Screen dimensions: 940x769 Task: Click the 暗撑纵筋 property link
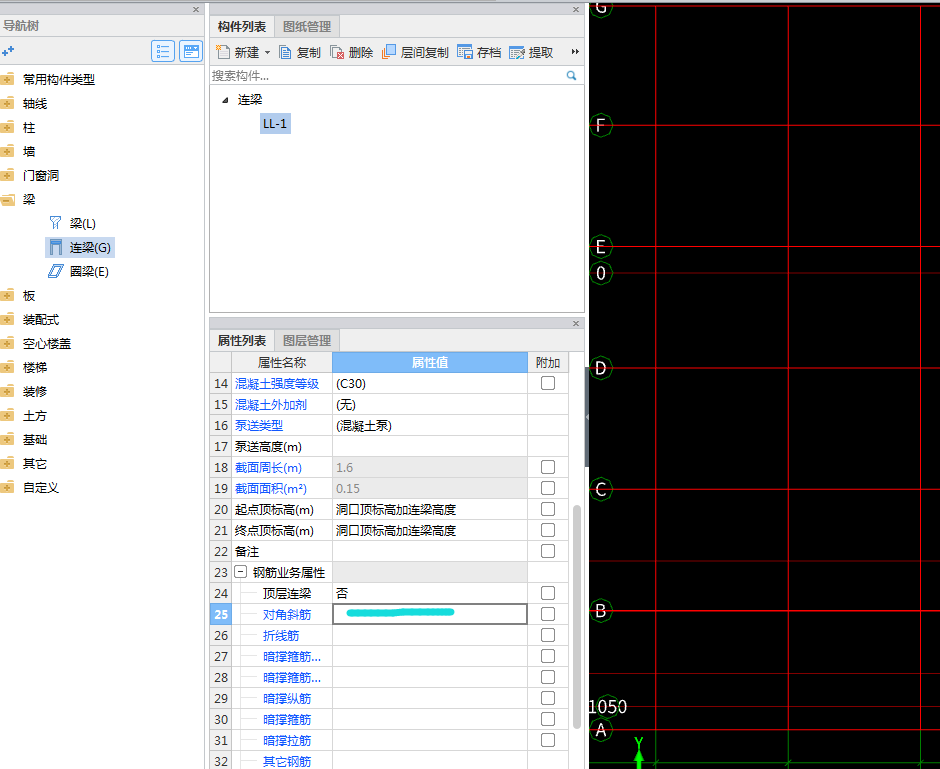(x=287, y=698)
